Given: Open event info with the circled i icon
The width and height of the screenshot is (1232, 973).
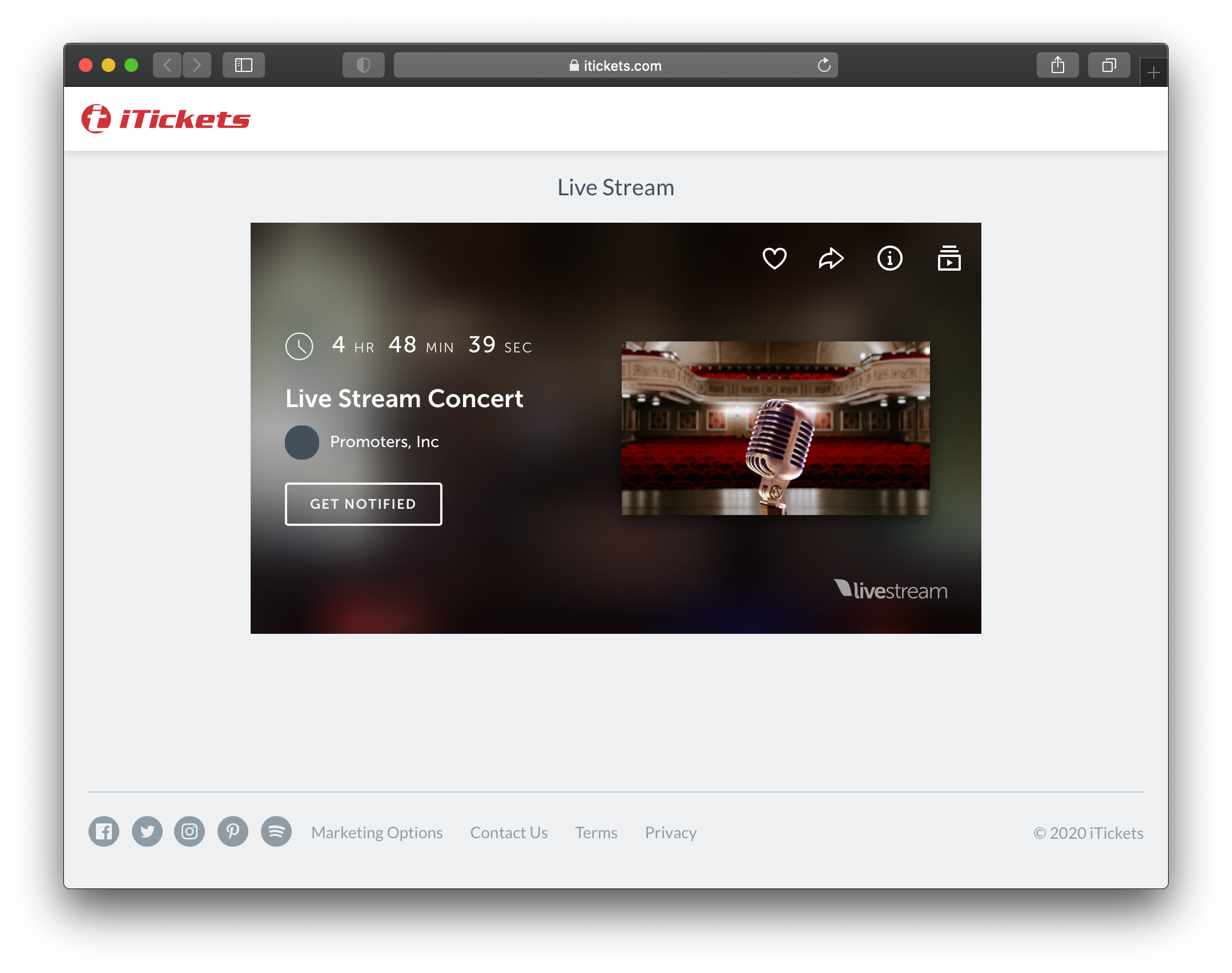Looking at the screenshot, I should pyautogui.click(x=889, y=259).
